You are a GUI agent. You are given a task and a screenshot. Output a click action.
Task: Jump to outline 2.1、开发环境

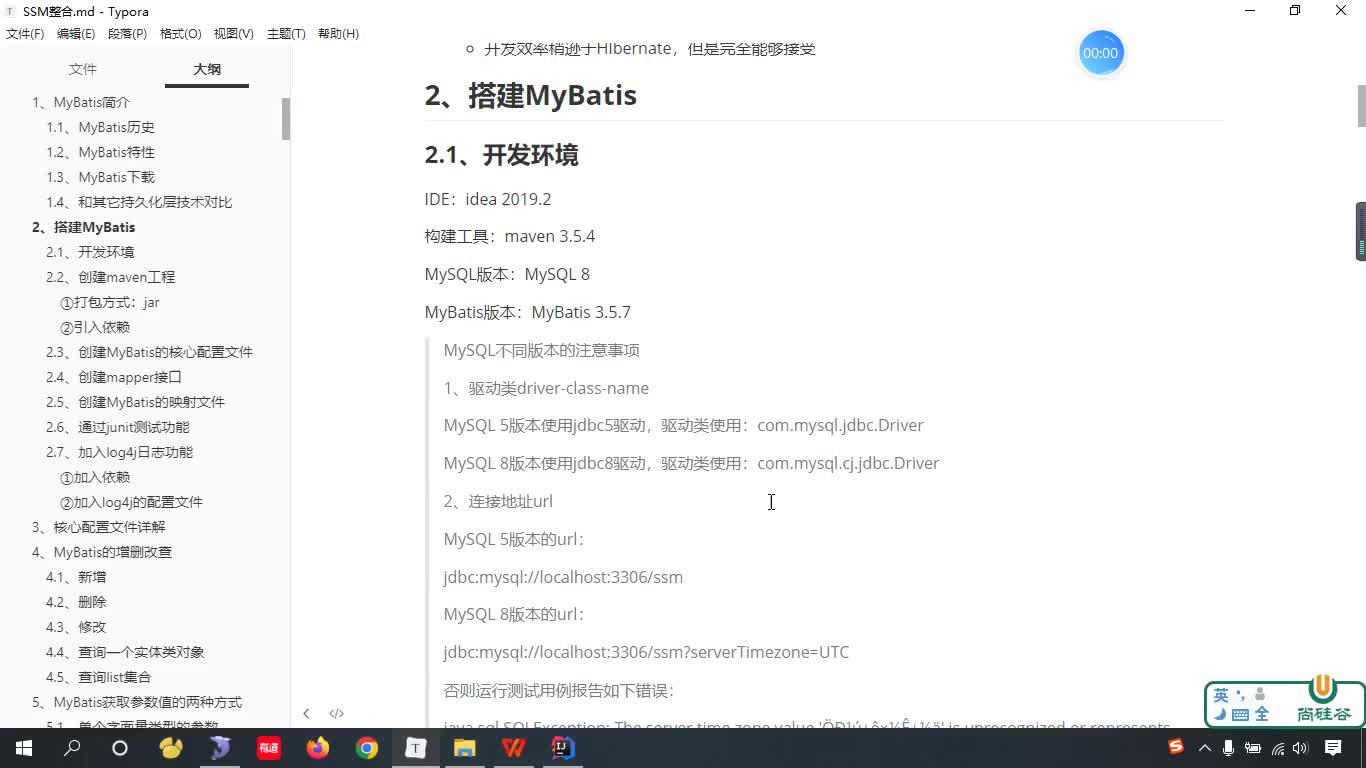click(90, 252)
